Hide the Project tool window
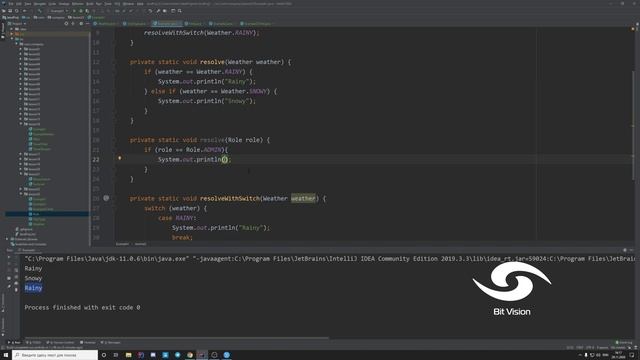This screenshot has width=640, height=360. point(87,24)
